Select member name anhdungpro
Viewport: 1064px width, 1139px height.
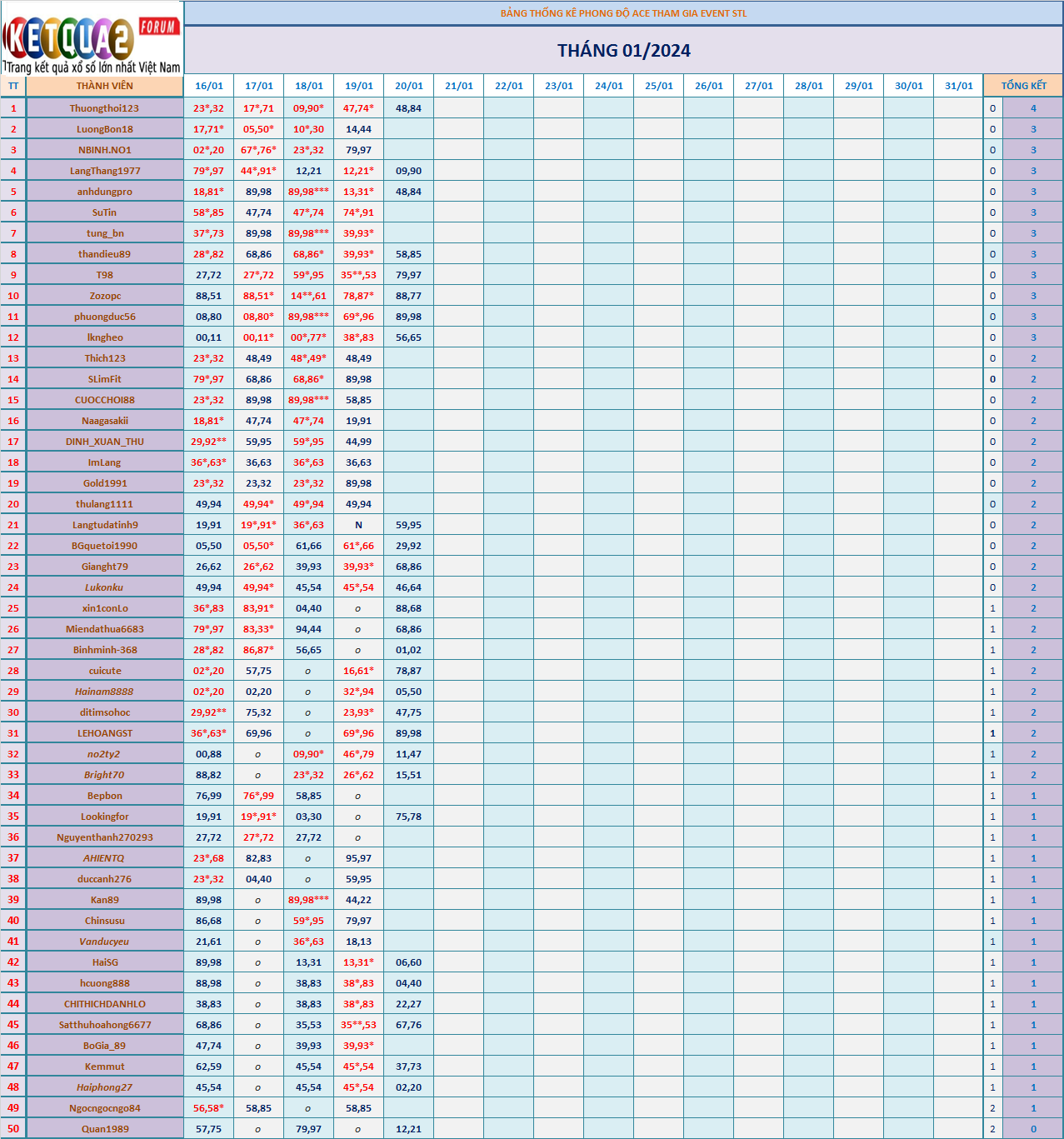tap(105, 192)
